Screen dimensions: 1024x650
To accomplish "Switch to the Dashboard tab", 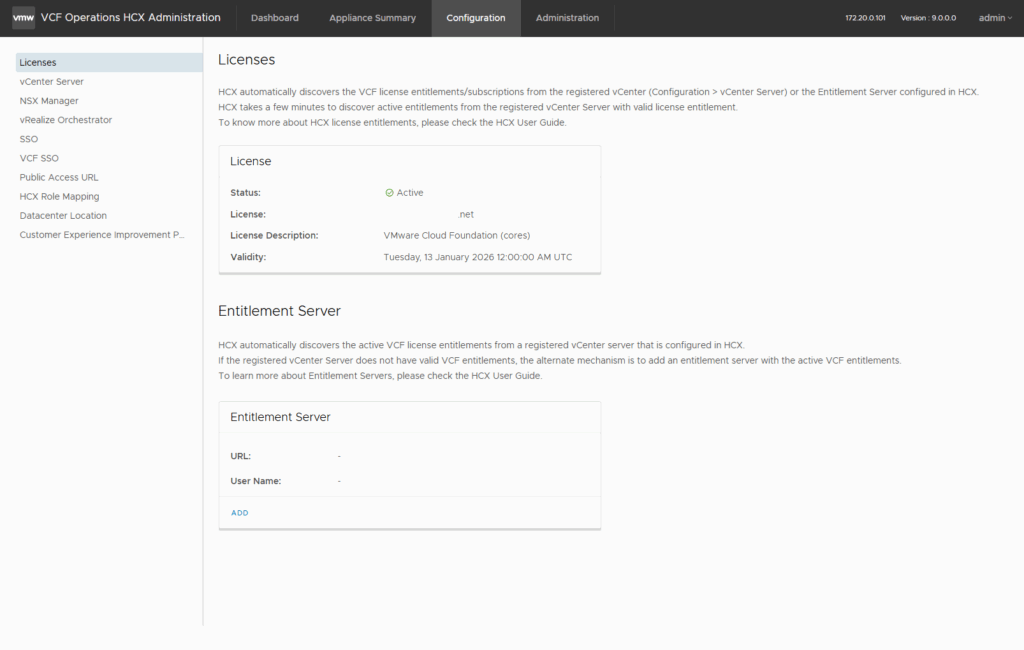I will coord(275,18).
